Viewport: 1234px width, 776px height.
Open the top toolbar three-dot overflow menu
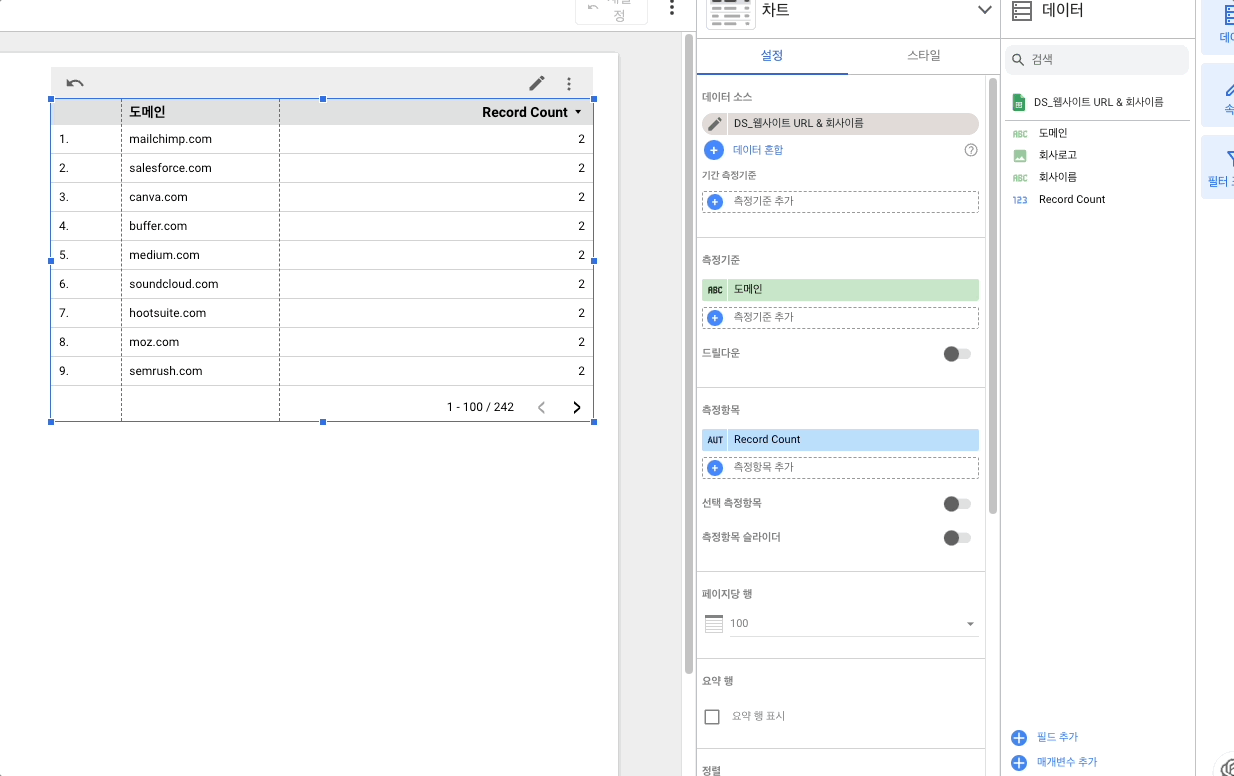point(672,8)
